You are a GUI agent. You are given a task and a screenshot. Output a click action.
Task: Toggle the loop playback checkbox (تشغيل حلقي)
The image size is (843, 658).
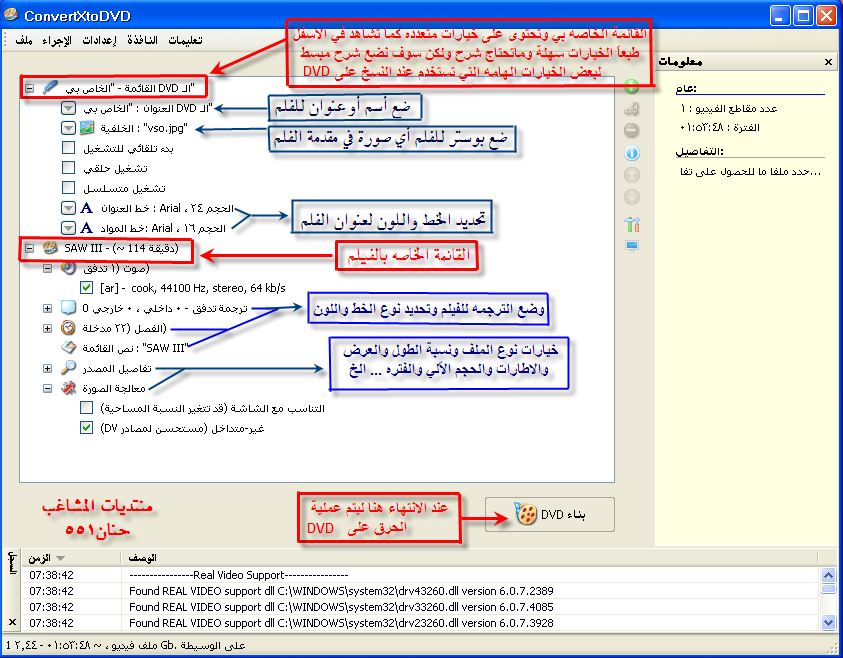point(68,167)
